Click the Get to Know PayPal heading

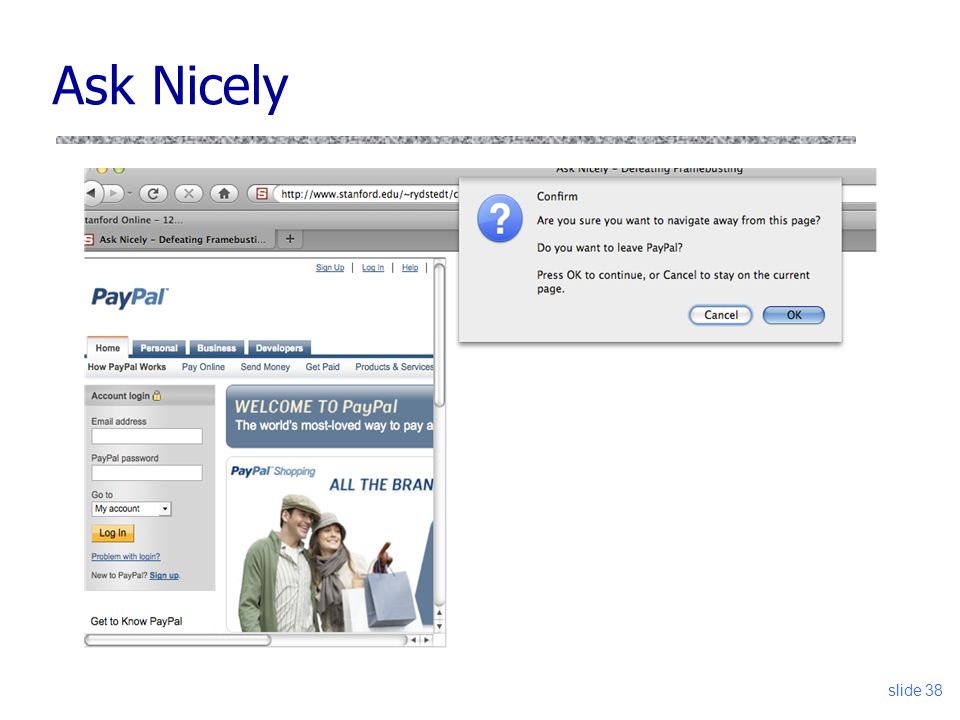(x=137, y=621)
